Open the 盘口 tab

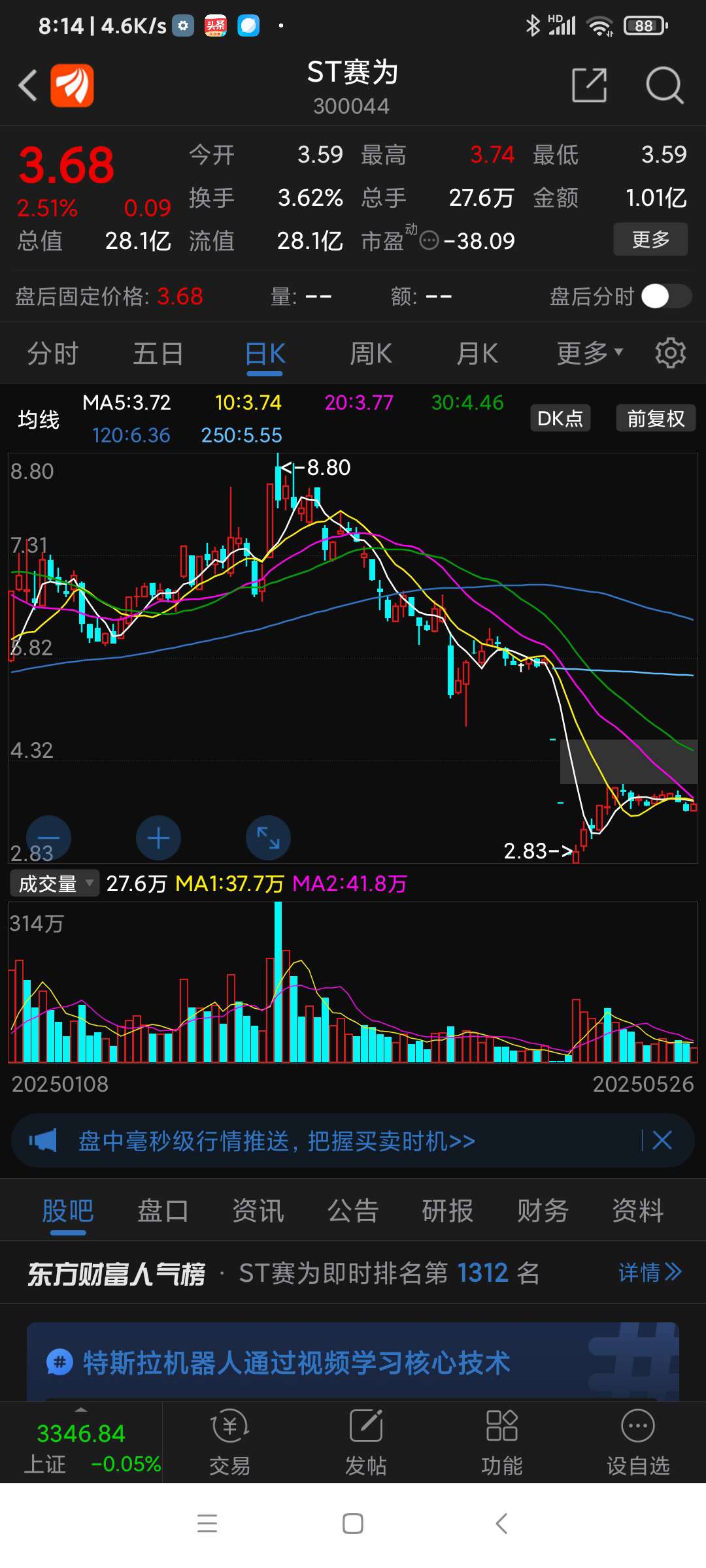click(163, 1211)
